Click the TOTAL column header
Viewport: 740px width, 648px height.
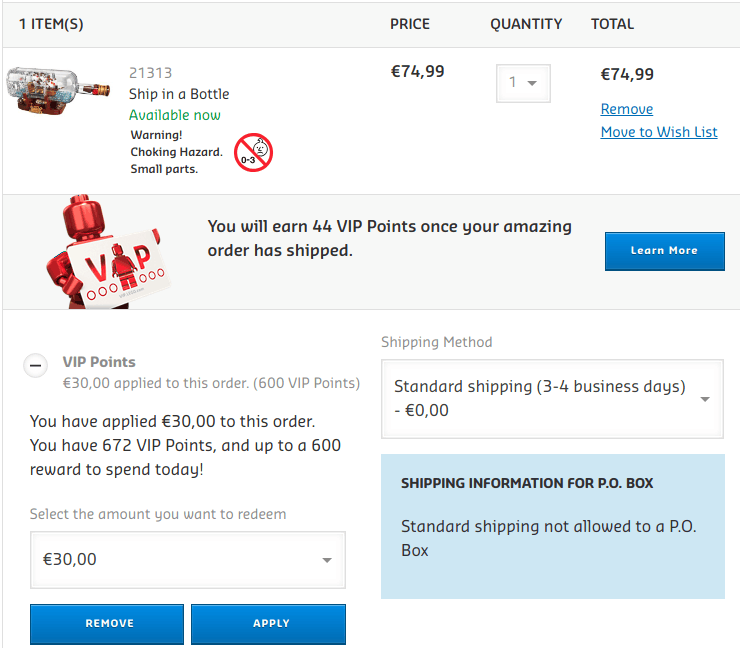click(612, 24)
